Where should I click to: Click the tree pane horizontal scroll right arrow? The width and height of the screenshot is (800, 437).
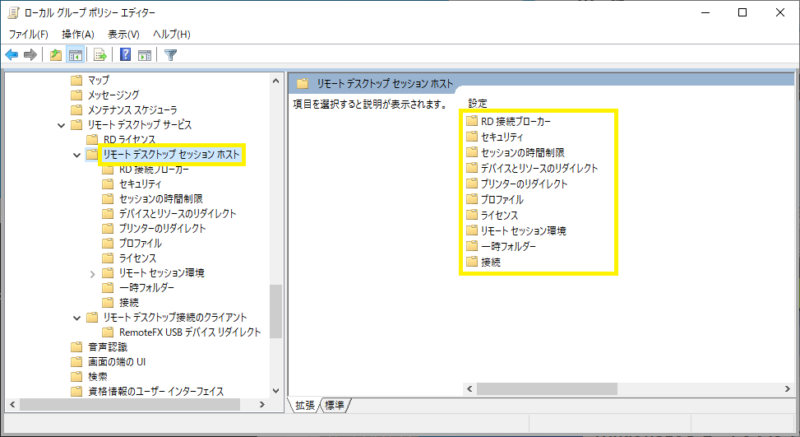(262, 404)
